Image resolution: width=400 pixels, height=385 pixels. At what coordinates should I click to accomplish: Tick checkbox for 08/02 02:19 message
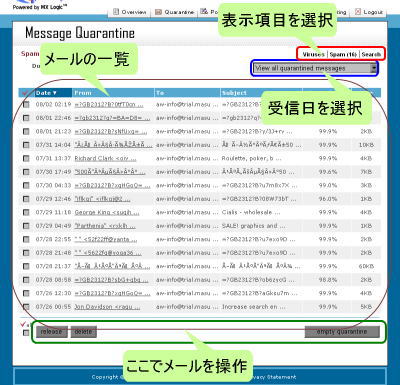26,104
